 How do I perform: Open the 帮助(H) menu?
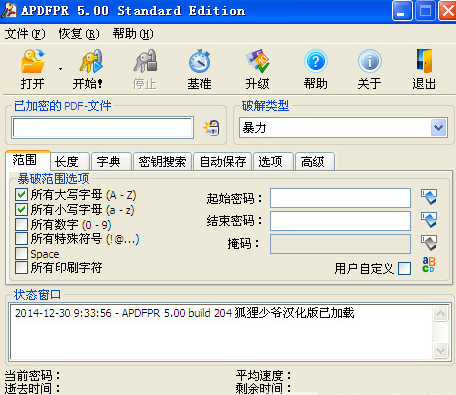pyautogui.click(x=133, y=34)
